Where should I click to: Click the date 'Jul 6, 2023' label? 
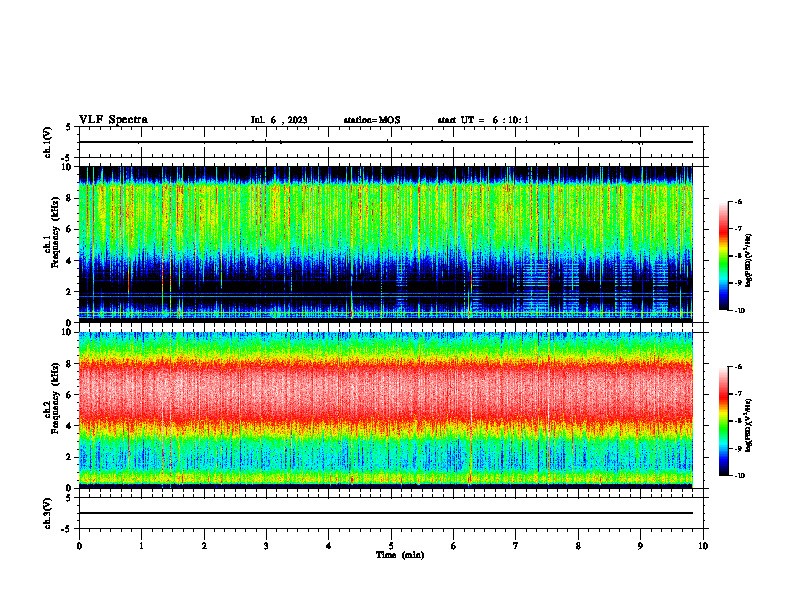279,120
